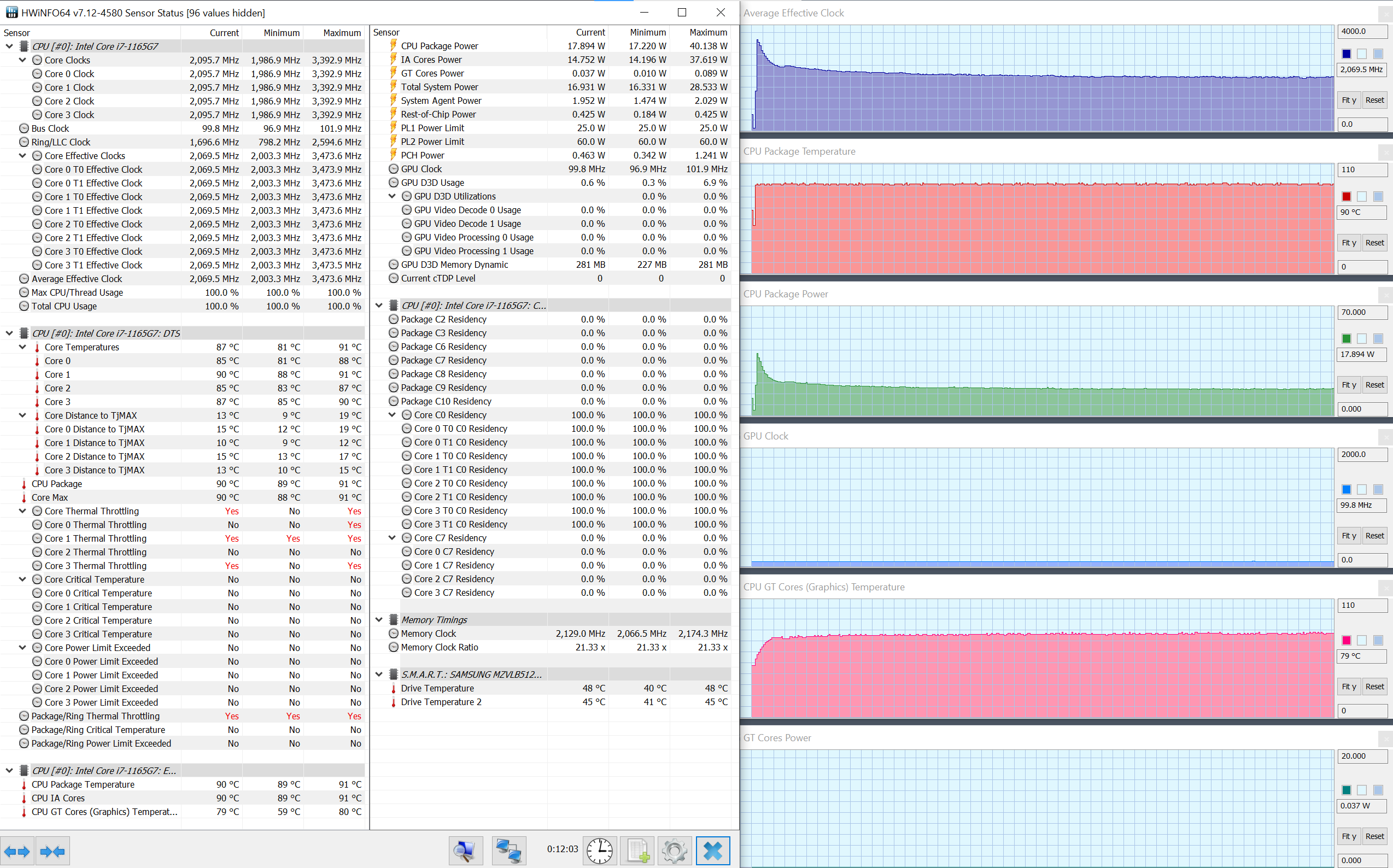Viewport: 1393px width, 868px height.
Task: Click red swatch of CPU Package Temperature
Action: tap(1346, 196)
